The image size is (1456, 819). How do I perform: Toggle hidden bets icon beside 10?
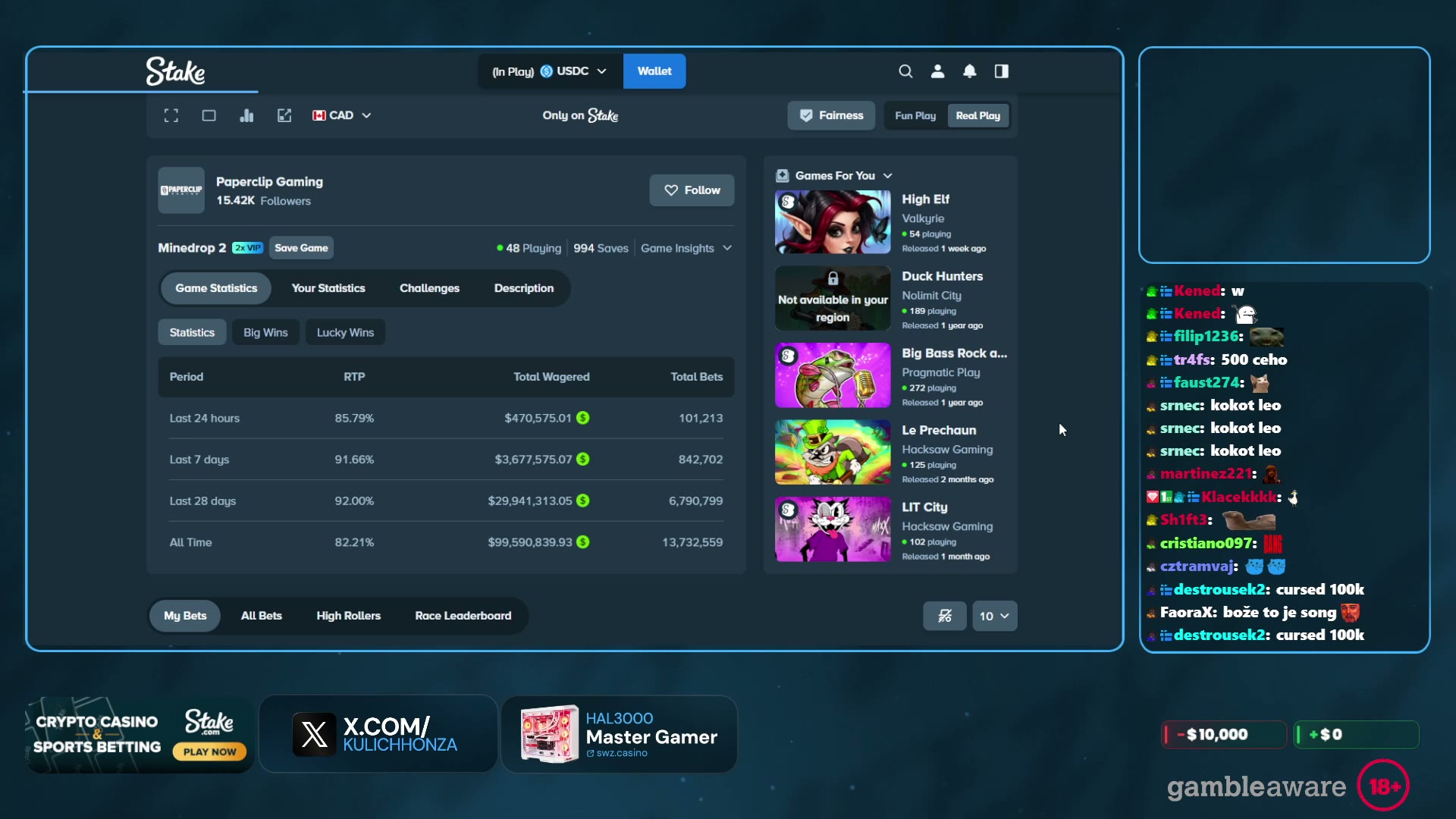point(945,616)
